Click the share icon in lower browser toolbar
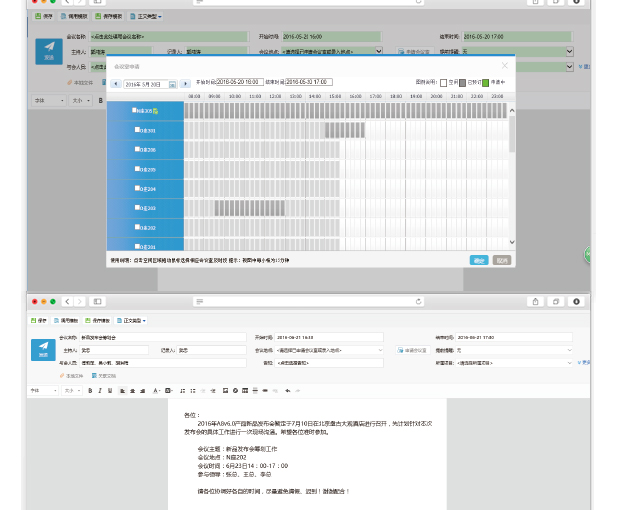The image size is (617, 510). point(537,301)
